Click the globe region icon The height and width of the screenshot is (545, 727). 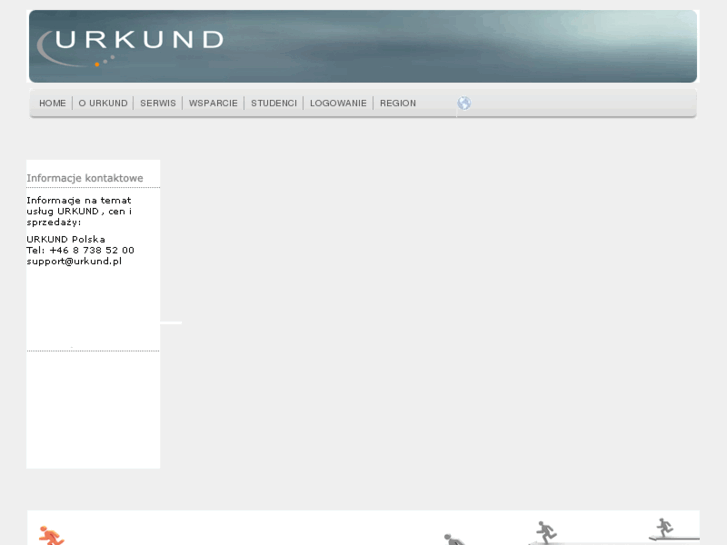point(464,103)
